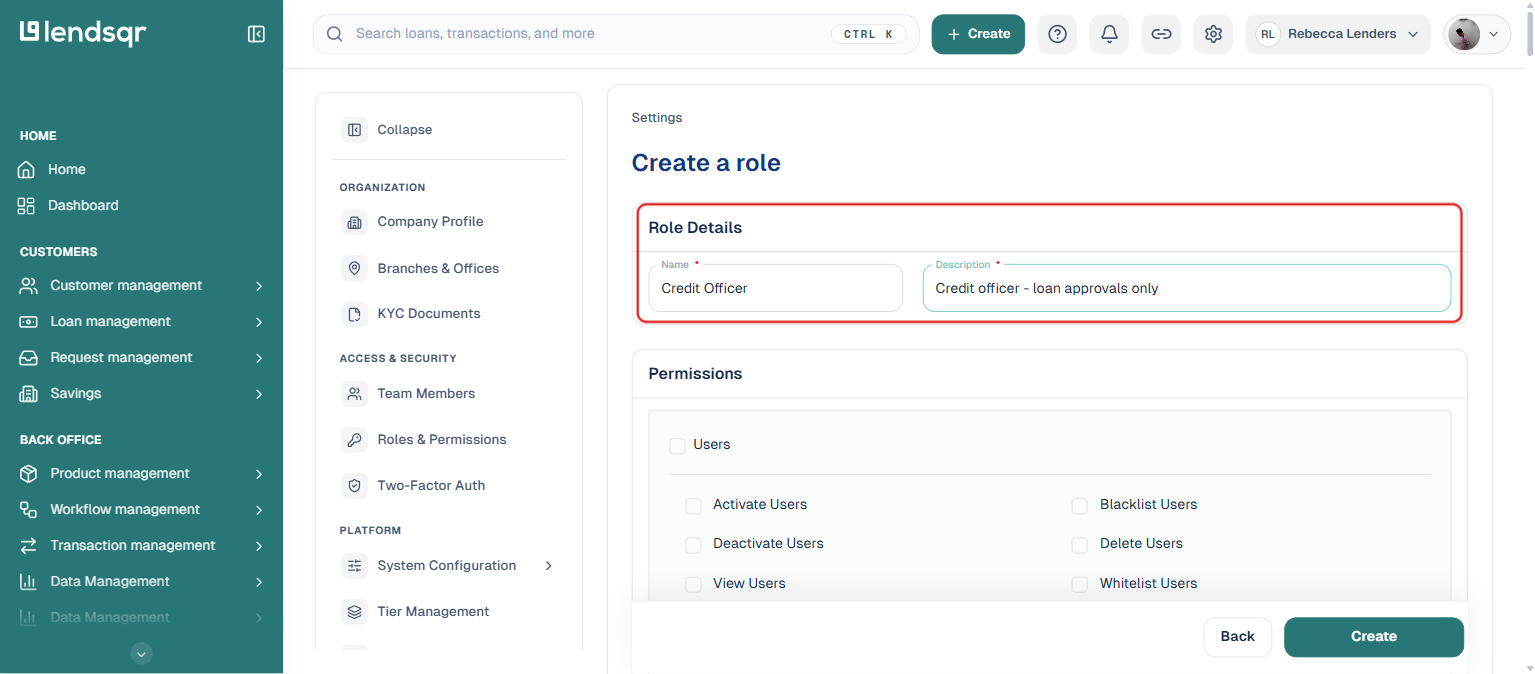Click the role Name input field
Screen dimensions: 1535x674
[x=775, y=288]
